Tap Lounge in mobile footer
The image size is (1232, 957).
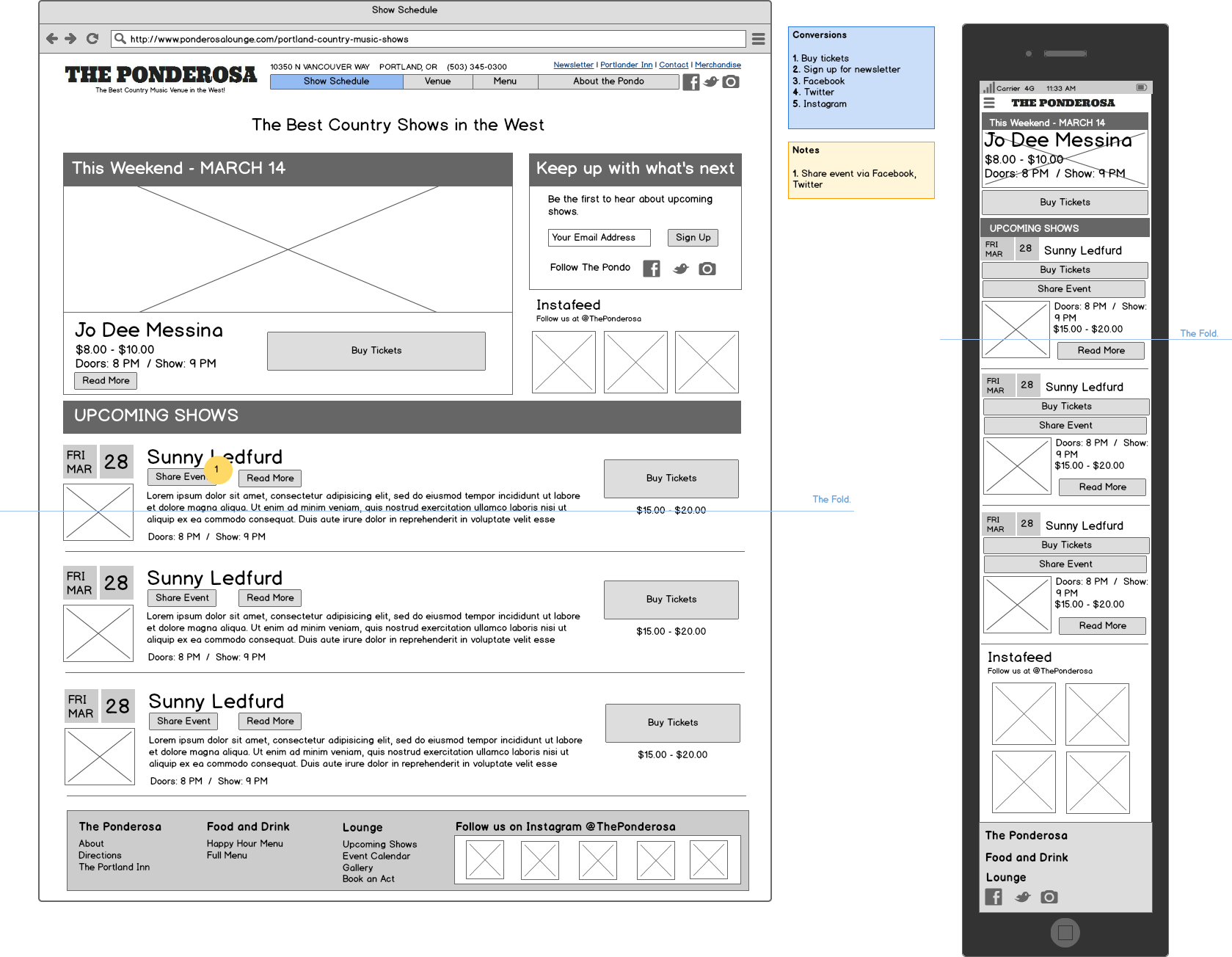(x=1005, y=877)
